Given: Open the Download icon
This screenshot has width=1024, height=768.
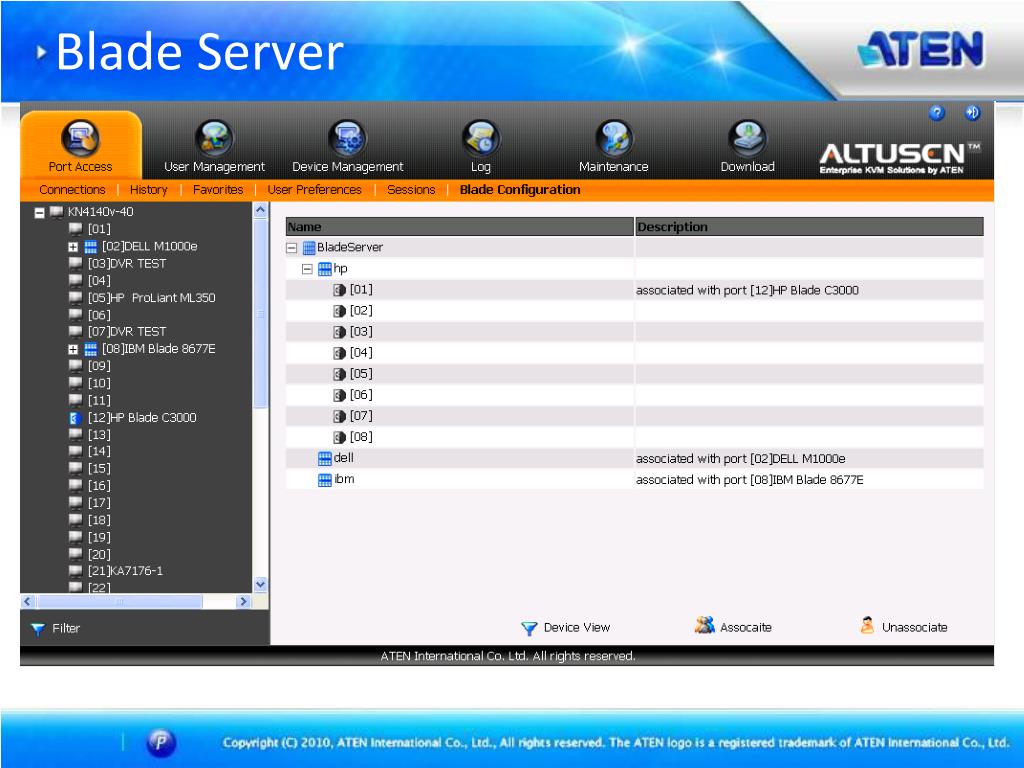Looking at the screenshot, I should 747,138.
